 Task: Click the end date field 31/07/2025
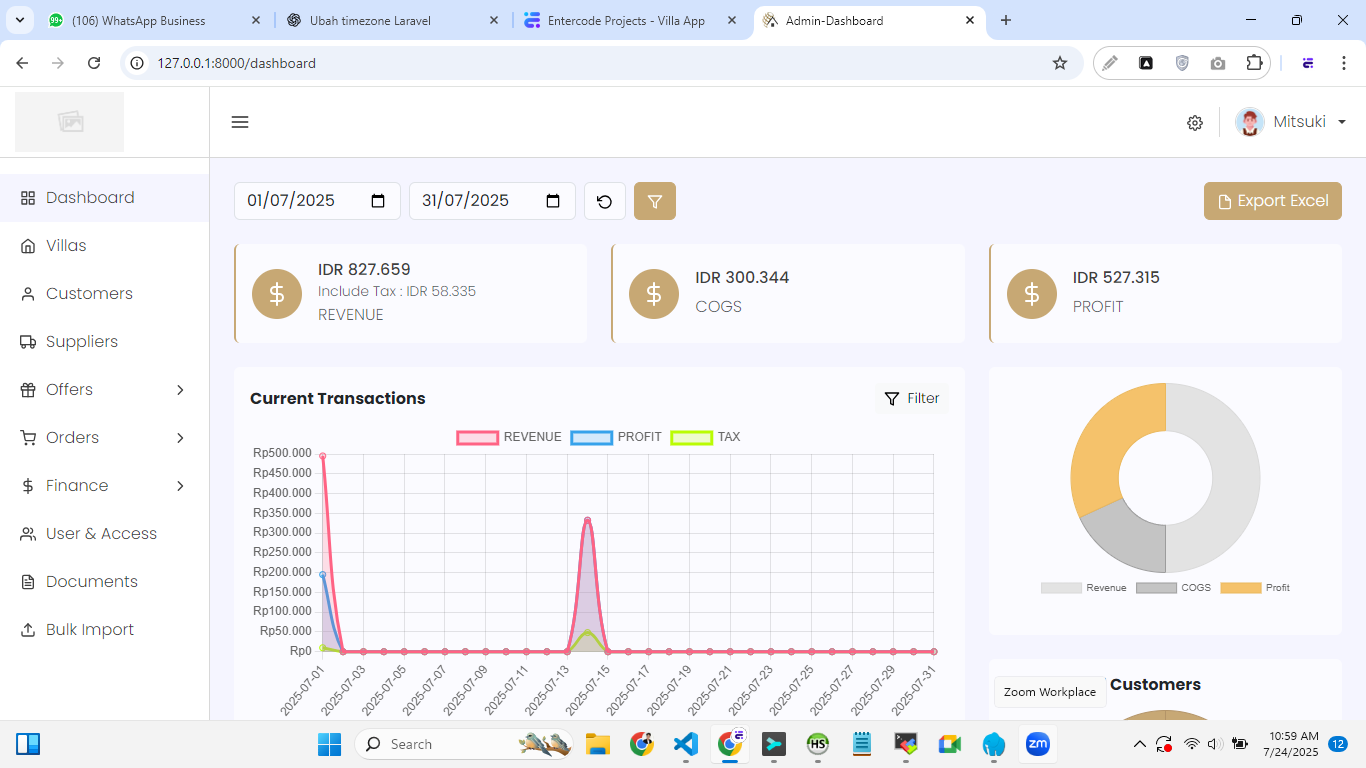[x=492, y=201]
